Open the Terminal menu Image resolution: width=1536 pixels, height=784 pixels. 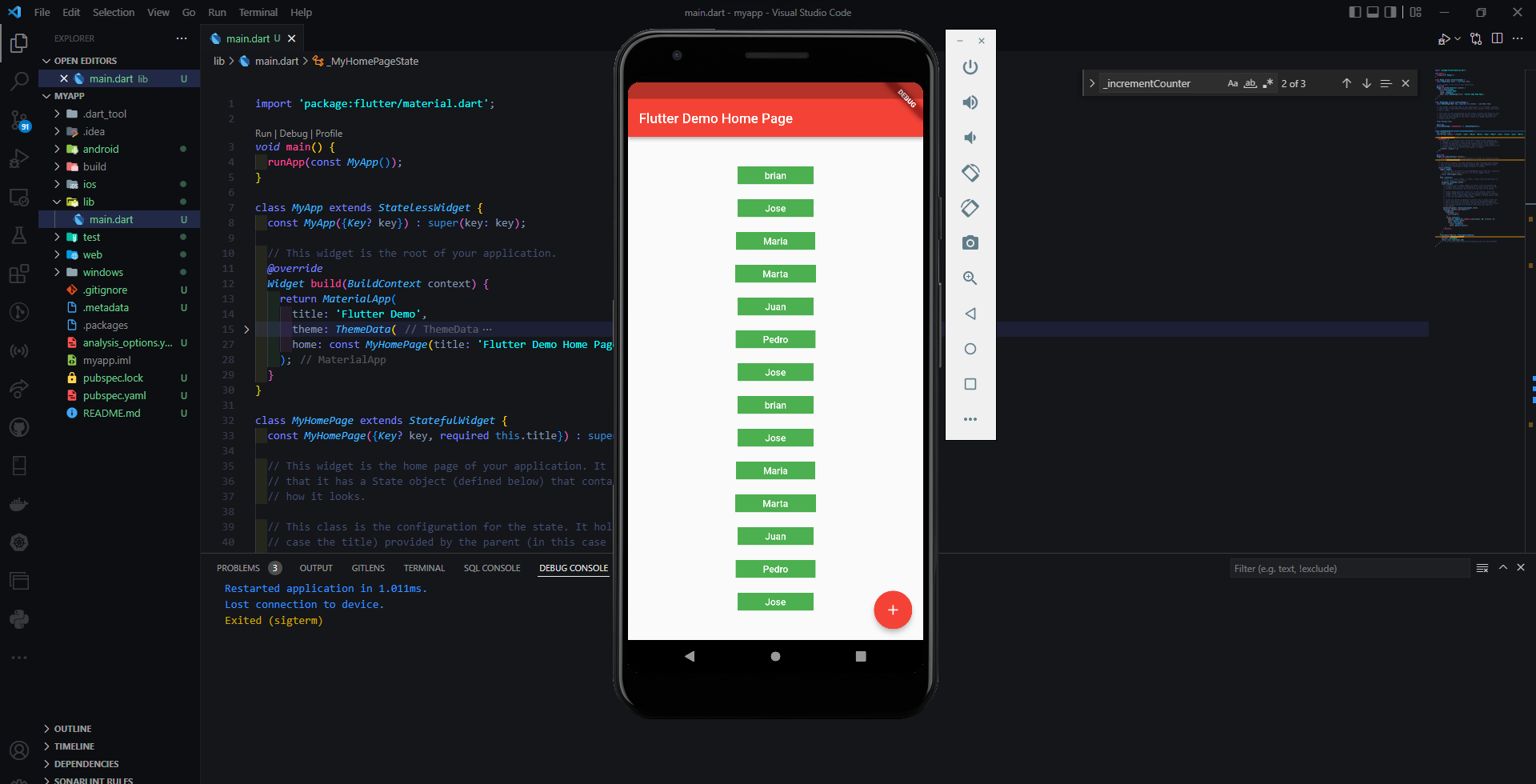tap(258, 12)
